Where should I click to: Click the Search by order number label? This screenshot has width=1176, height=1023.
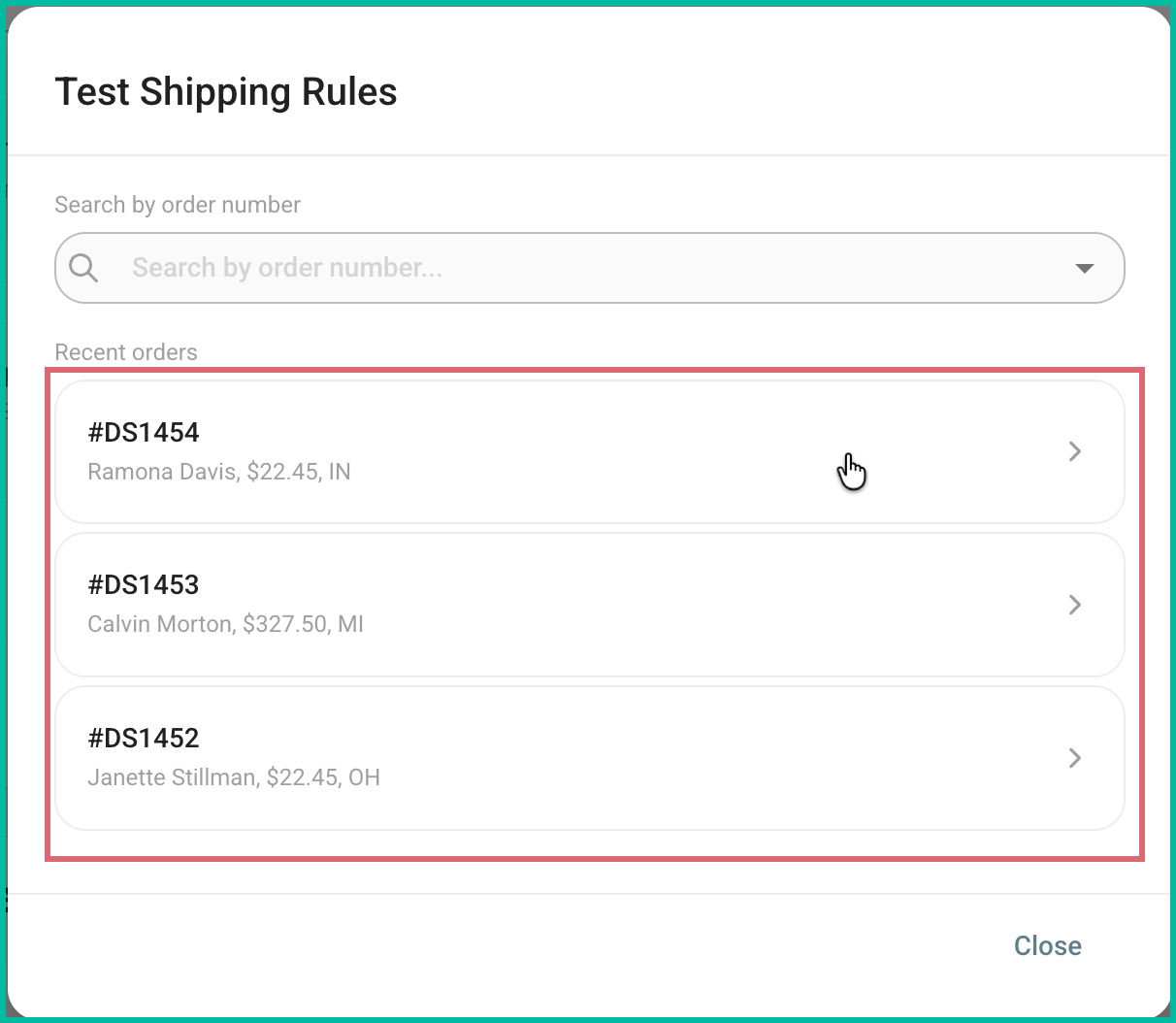coord(178,205)
